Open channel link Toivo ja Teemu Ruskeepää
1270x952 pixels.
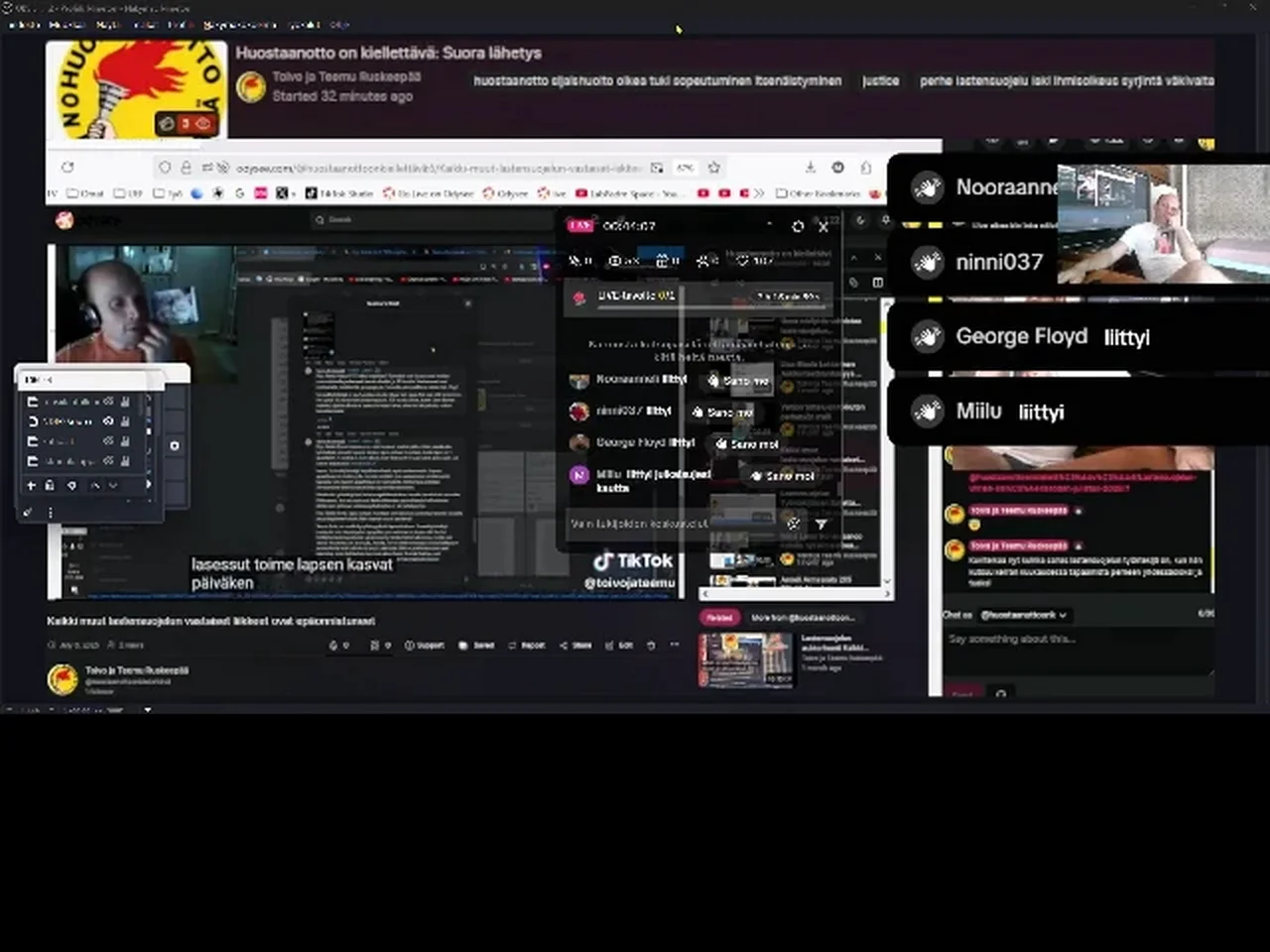click(346, 76)
